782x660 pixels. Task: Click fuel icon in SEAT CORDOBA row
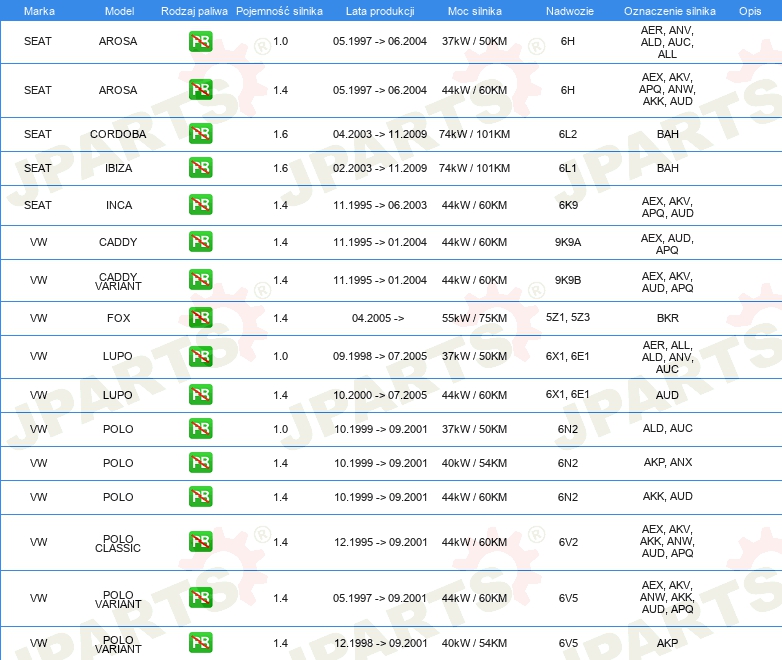pos(200,134)
